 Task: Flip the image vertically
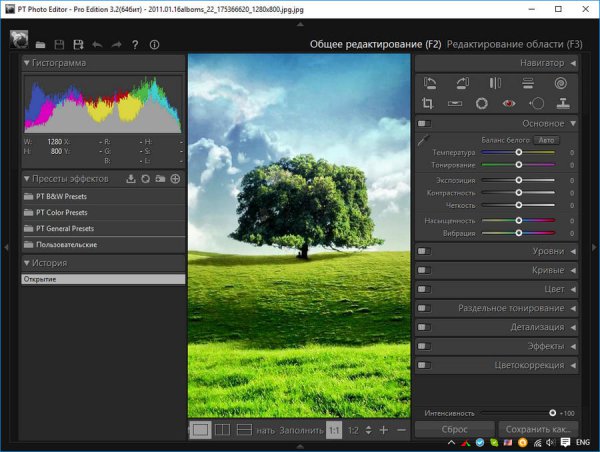tap(528, 83)
